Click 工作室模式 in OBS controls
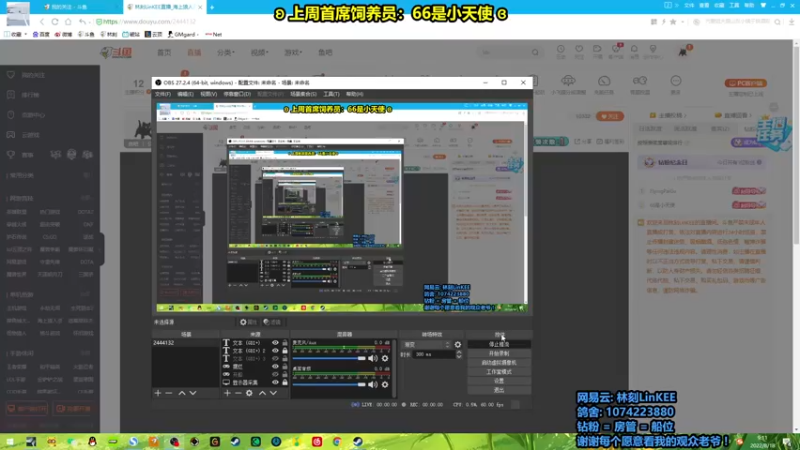The image size is (800, 450). (x=499, y=371)
